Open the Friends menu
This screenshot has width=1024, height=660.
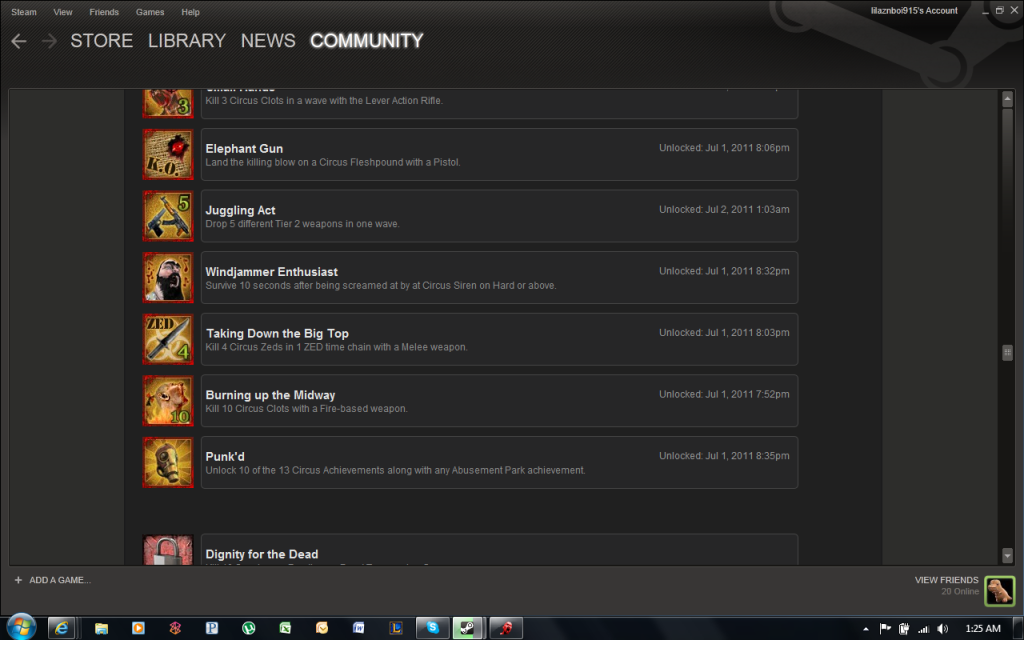pos(104,12)
